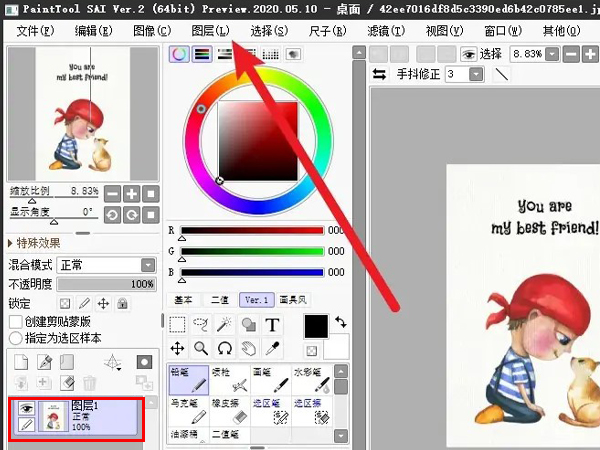The height and width of the screenshot is (450, 600).
Task: Select the 铅笔 pencil brush
Action: (189, 380)
